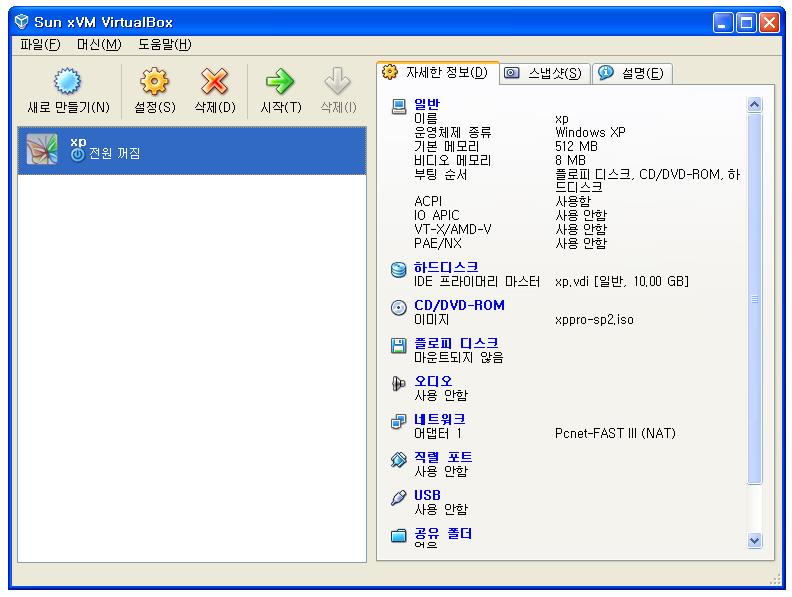Select the 자세한 정보(D) tab
Viewport: 792px width, 597px height.
click(438, 72)
